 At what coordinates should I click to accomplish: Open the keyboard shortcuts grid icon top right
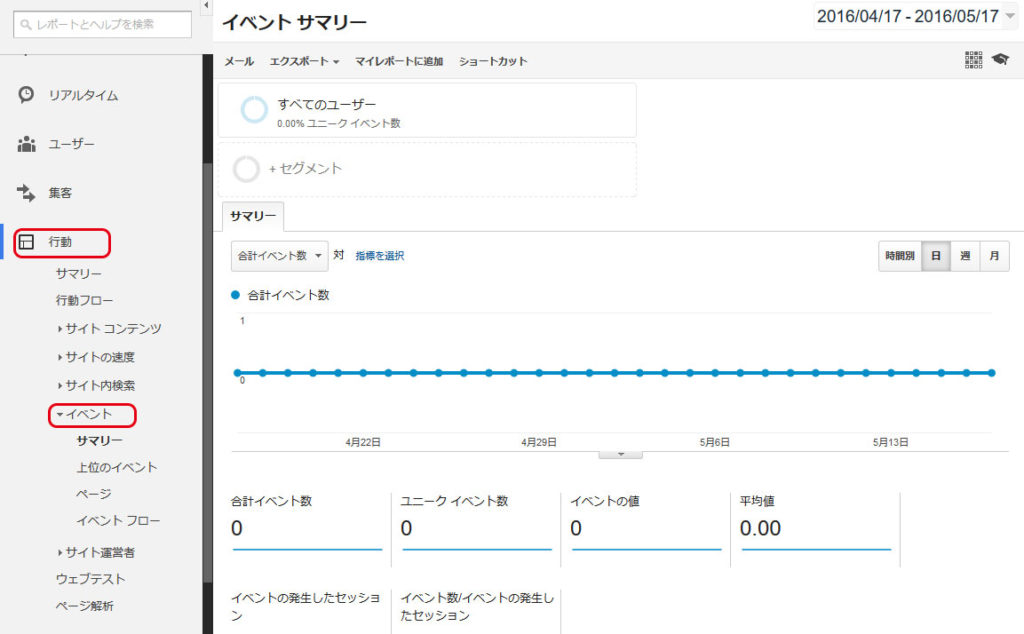point(972,60)
